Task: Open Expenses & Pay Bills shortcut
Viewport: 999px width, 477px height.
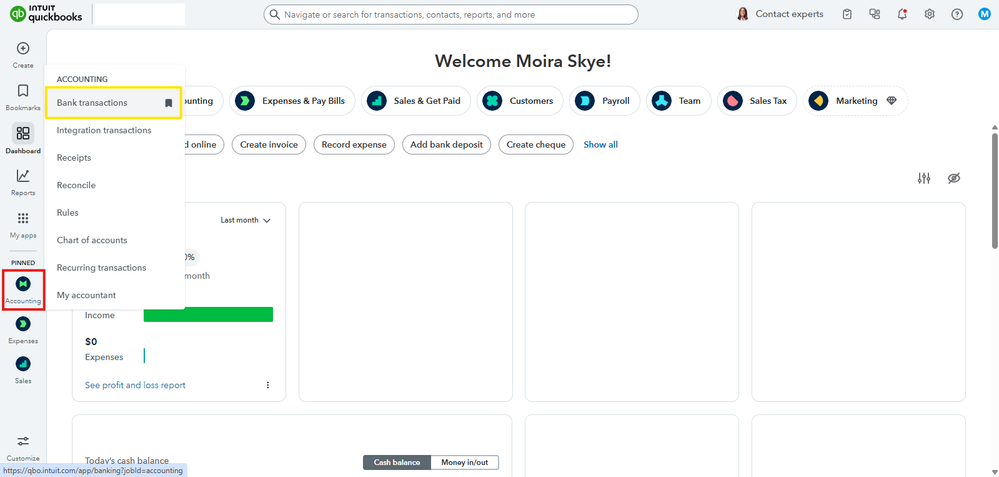Action: (x=292, y=101)
